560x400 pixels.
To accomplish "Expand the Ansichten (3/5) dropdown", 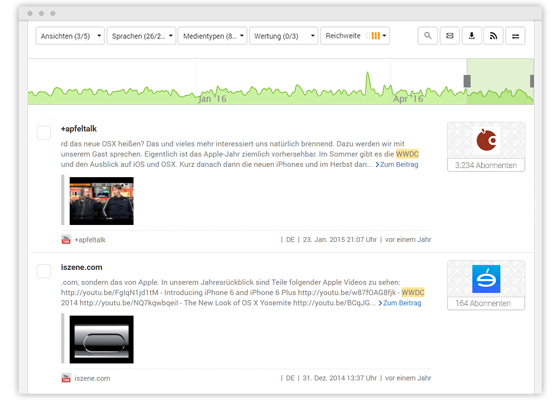I will point(70,36).
